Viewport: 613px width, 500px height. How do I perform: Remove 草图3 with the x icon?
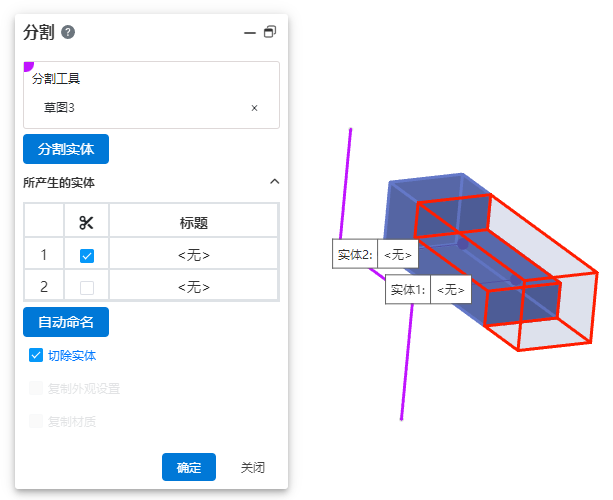254,108
